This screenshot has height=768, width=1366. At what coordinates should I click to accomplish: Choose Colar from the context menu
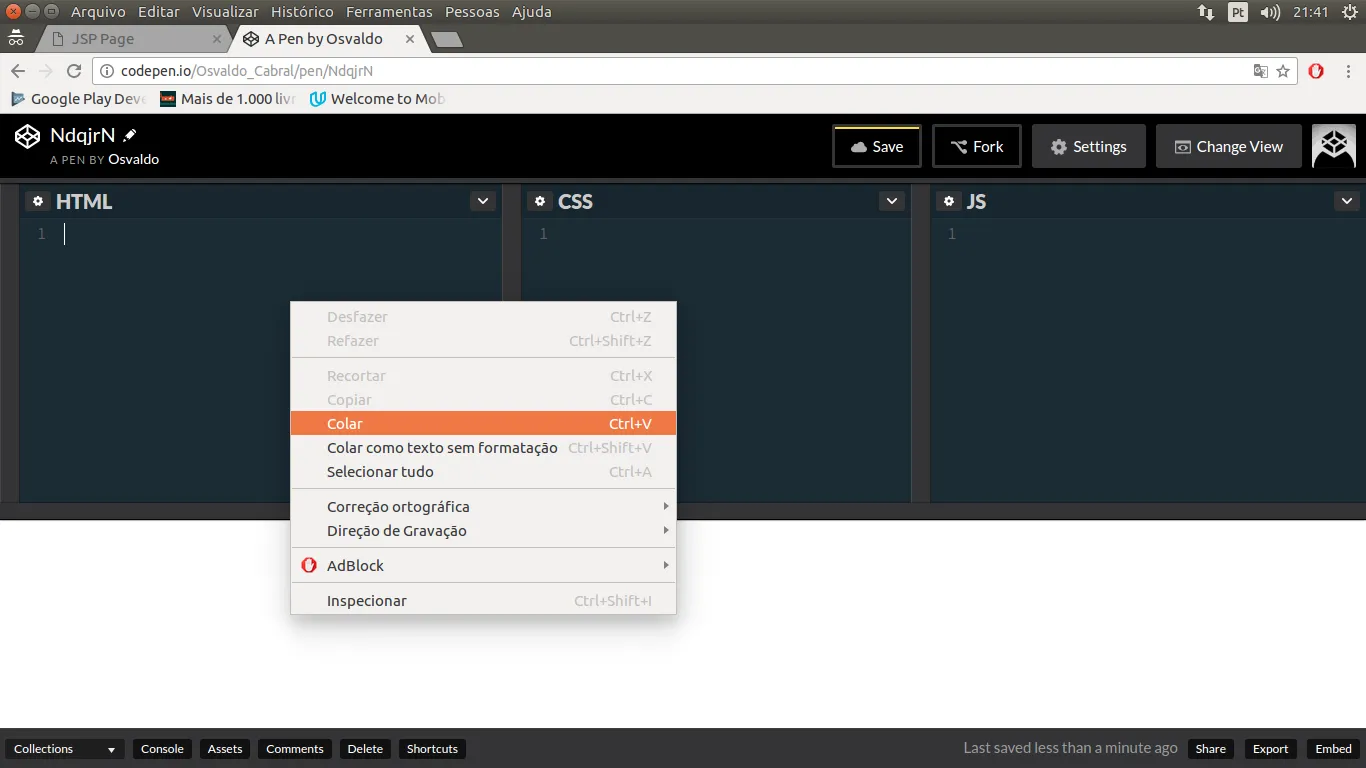click(483, 424)
